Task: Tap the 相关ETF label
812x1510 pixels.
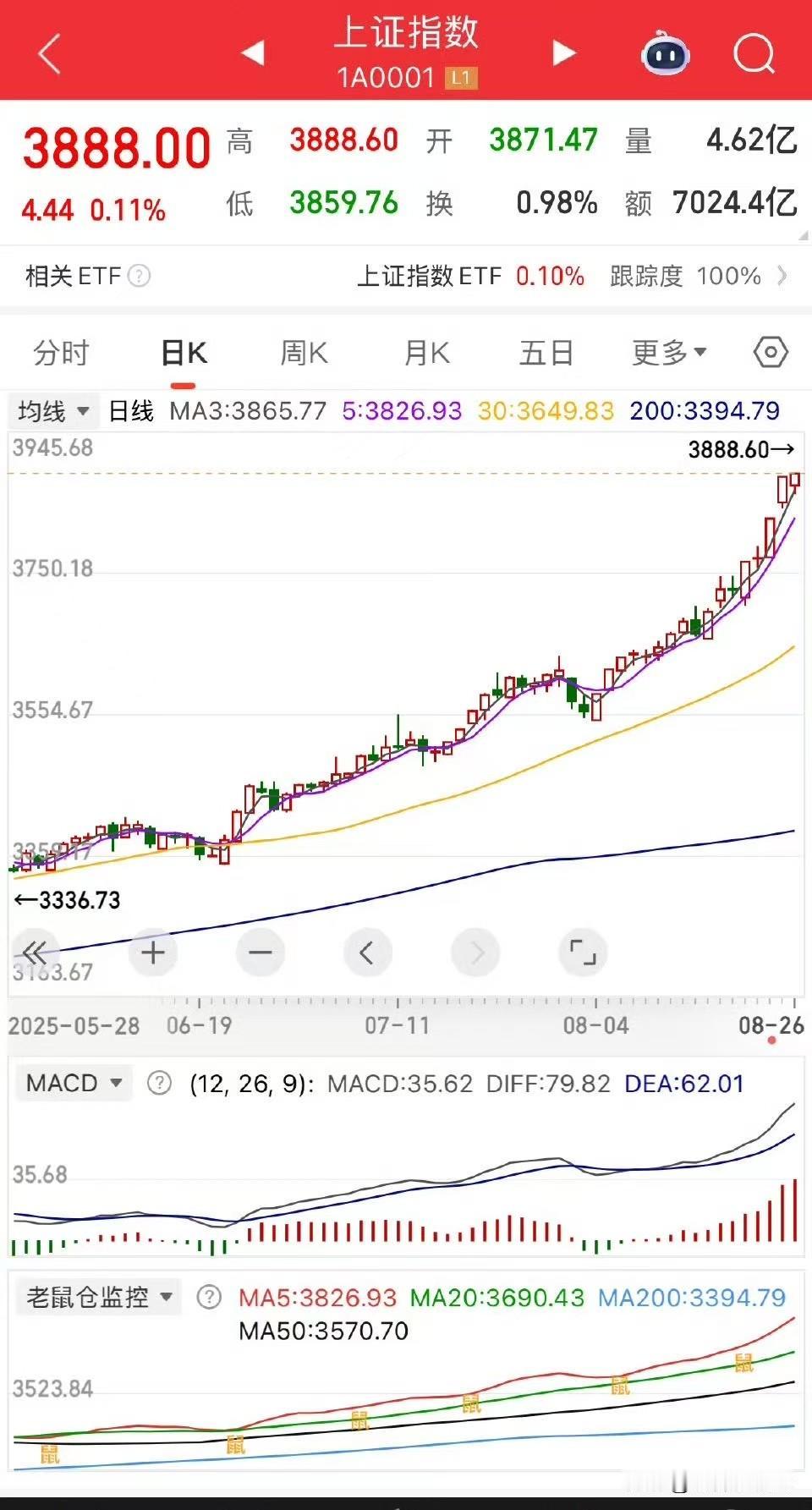Action: pos(74,276)
